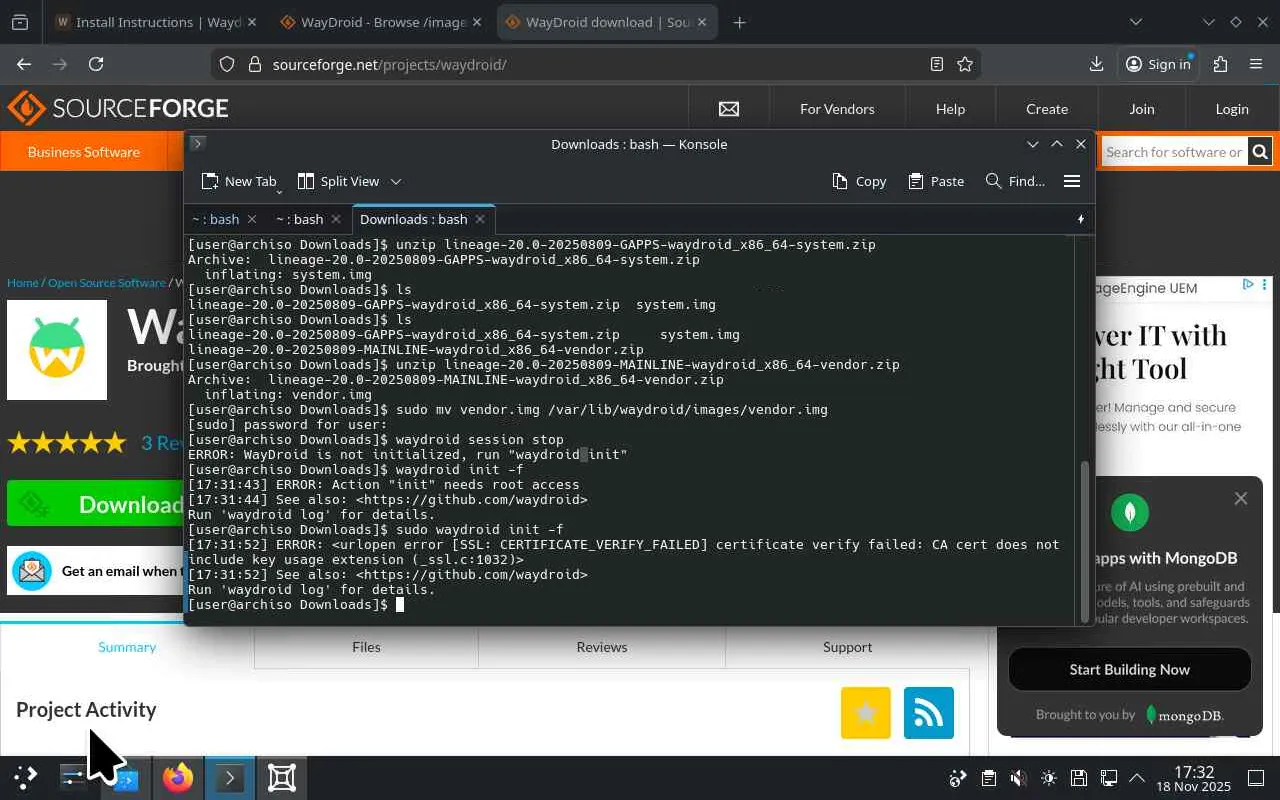Click the SourceForge search magnifier button
Screen dimensions: 1280x800
(1260, 152)
